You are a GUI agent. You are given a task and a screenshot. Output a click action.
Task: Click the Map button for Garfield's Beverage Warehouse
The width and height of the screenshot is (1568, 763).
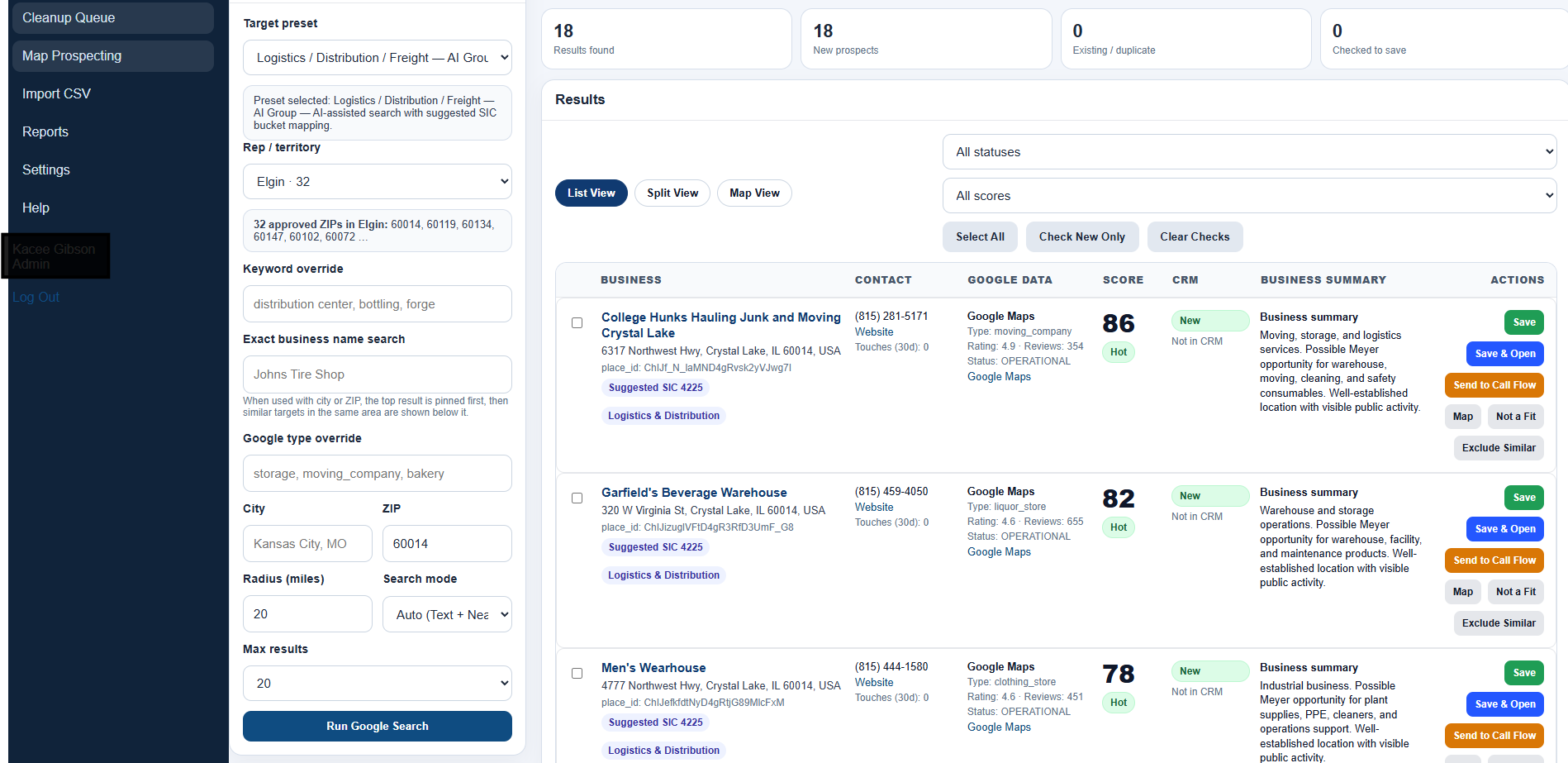tap(1463, 592)
